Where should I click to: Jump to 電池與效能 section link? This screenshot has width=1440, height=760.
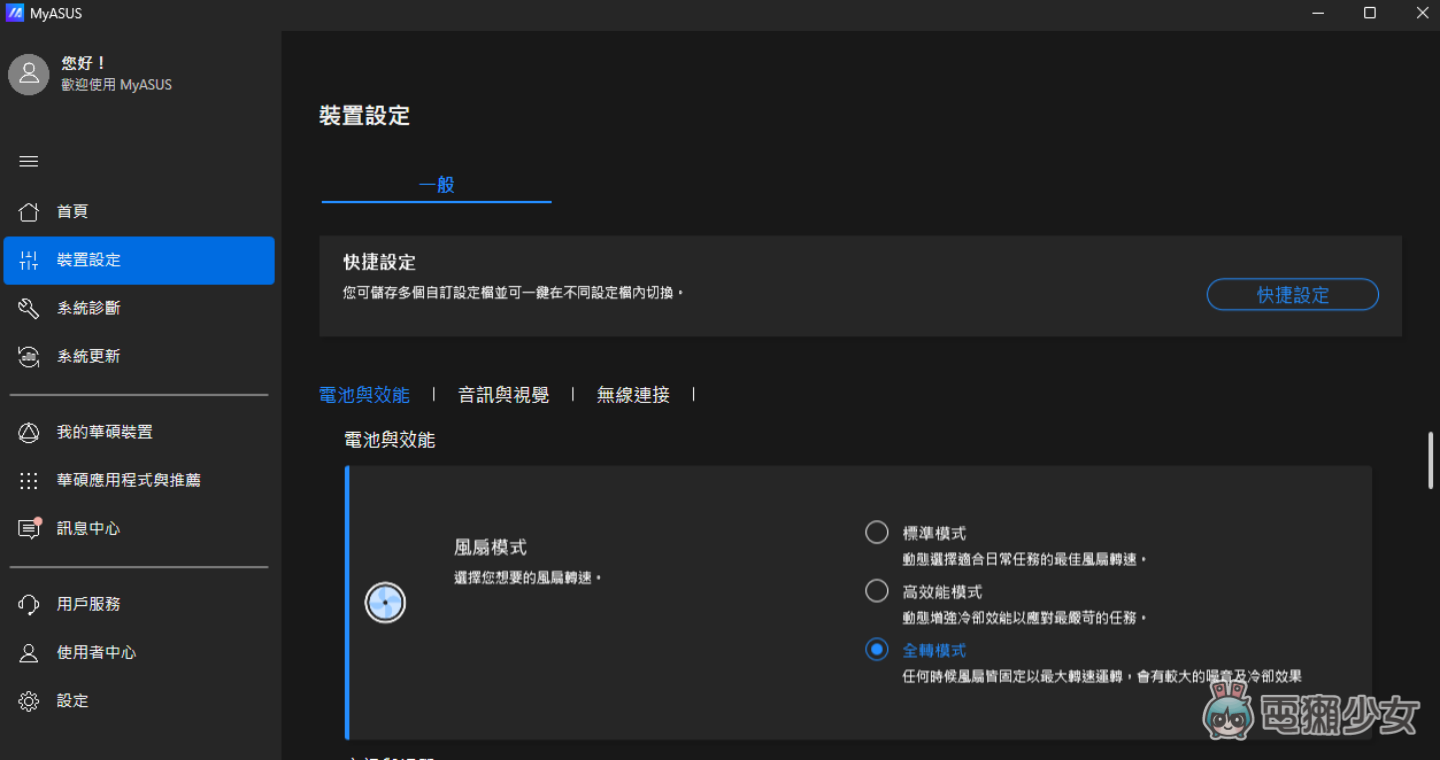tap(364, 395)
